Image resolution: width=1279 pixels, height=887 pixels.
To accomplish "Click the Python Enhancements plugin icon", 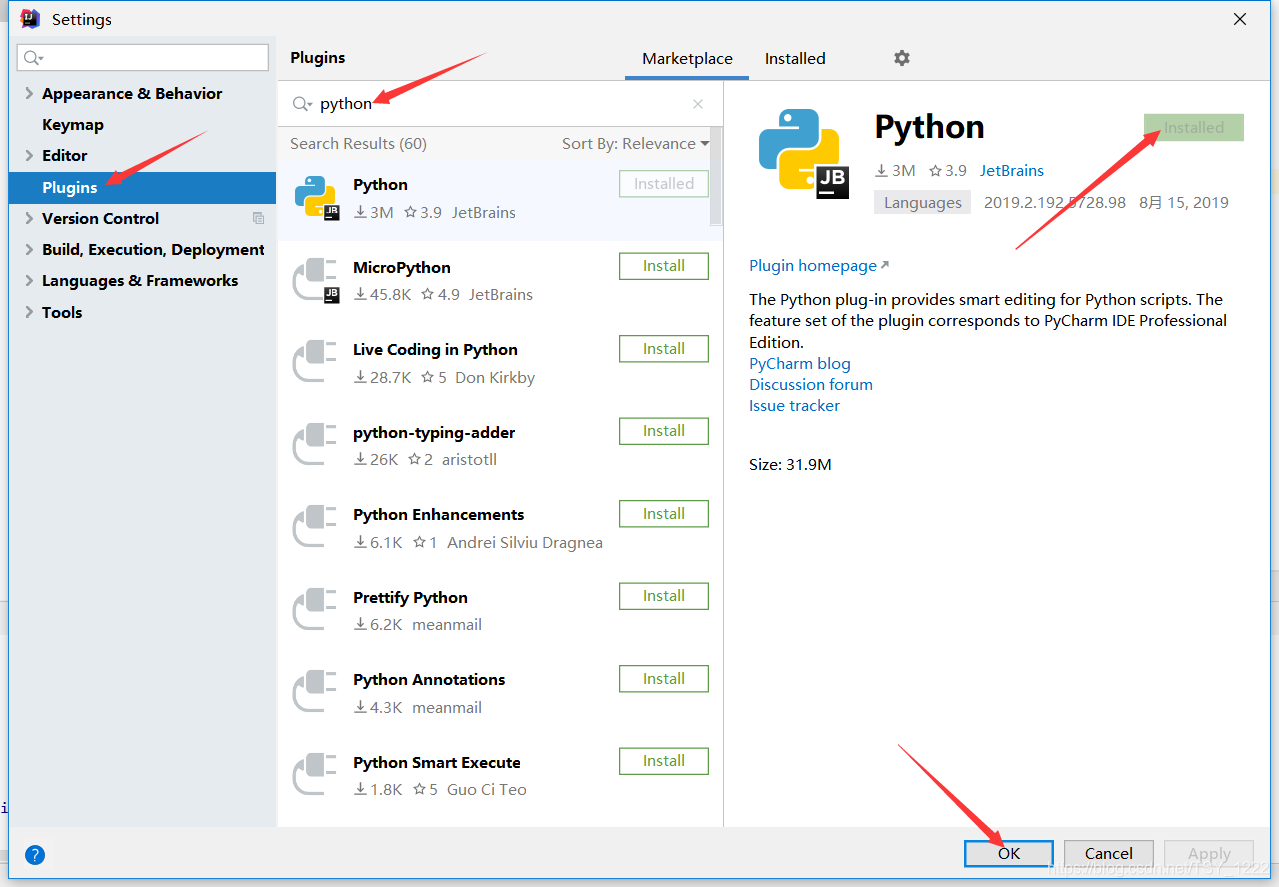I will coord(315,527).
